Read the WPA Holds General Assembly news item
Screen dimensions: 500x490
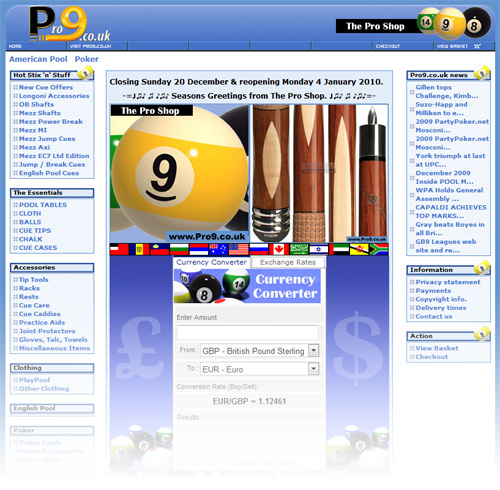click(x=449, y=194)
